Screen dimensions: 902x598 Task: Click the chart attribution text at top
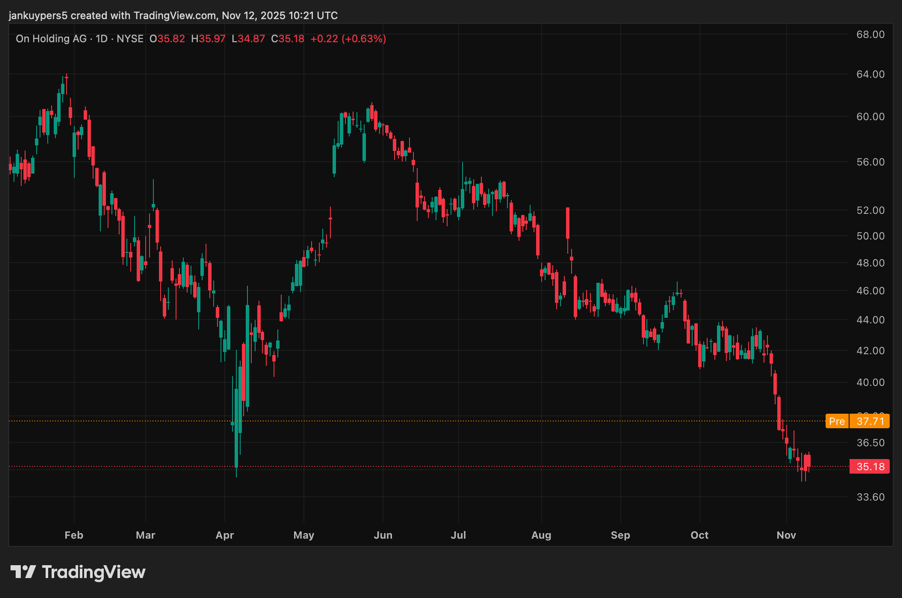pyautogui.click(x=173, y=16)
